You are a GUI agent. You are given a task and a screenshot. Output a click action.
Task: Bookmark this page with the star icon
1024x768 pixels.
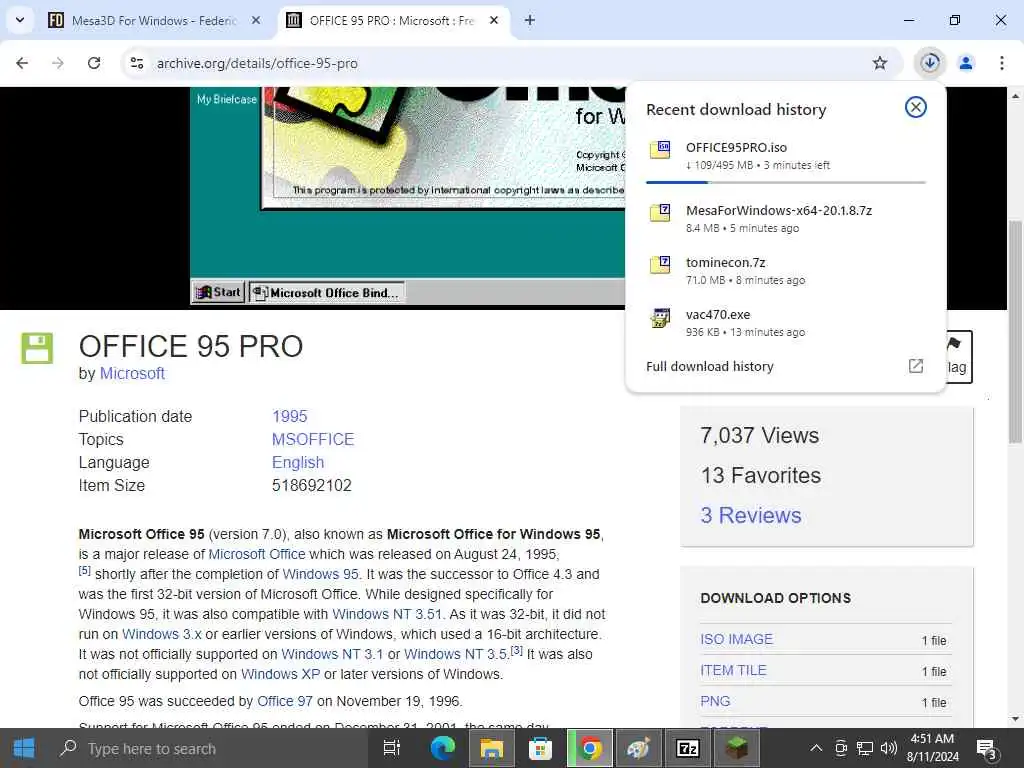(x=880, y=63)
